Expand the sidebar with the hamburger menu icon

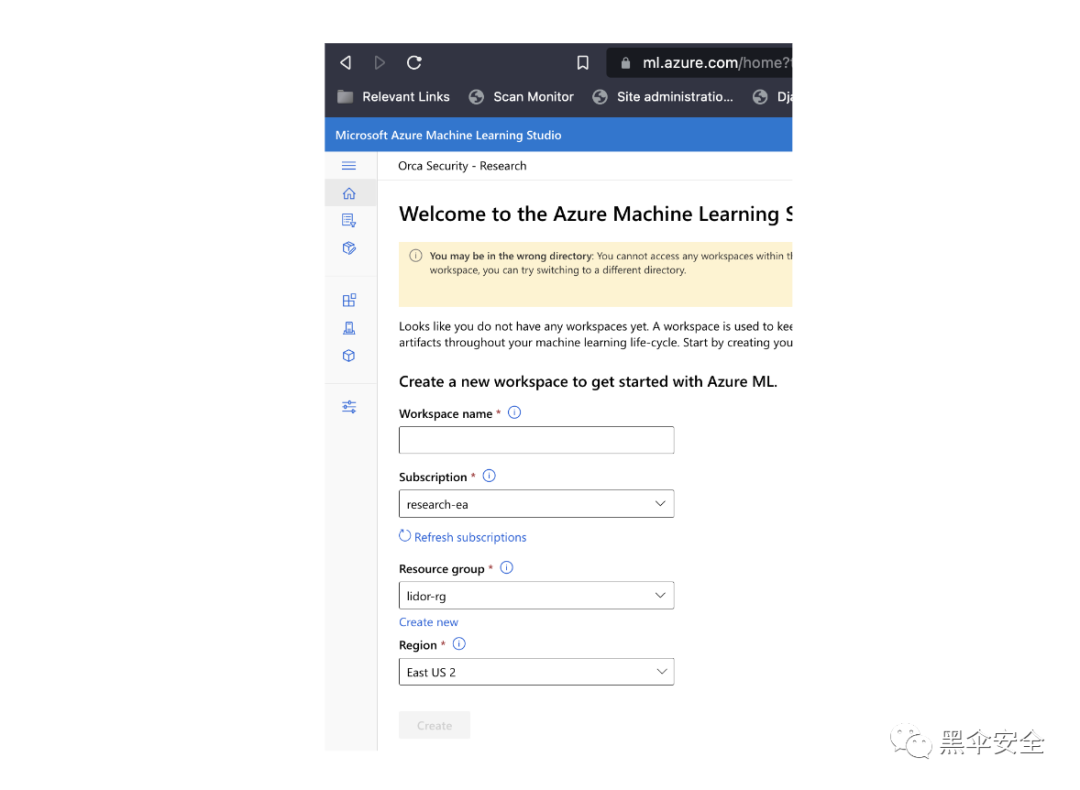(x=349, y=165)
